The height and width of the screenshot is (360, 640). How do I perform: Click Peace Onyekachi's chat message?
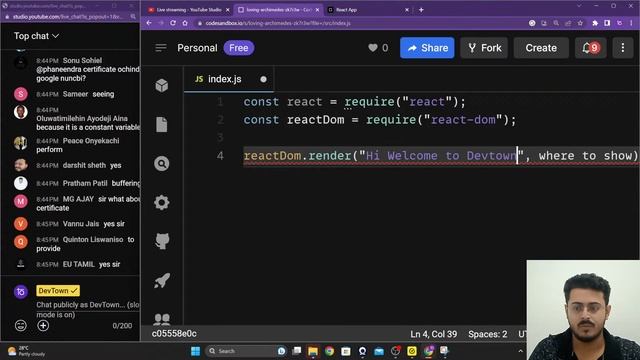(78, 145)
